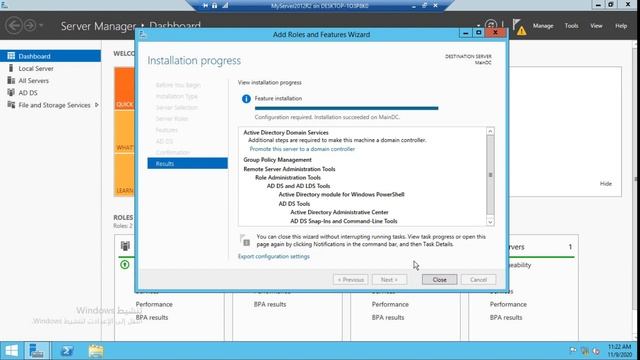
Task: Click BPA results in the first role tile
Action: click(x=151, y=317)
